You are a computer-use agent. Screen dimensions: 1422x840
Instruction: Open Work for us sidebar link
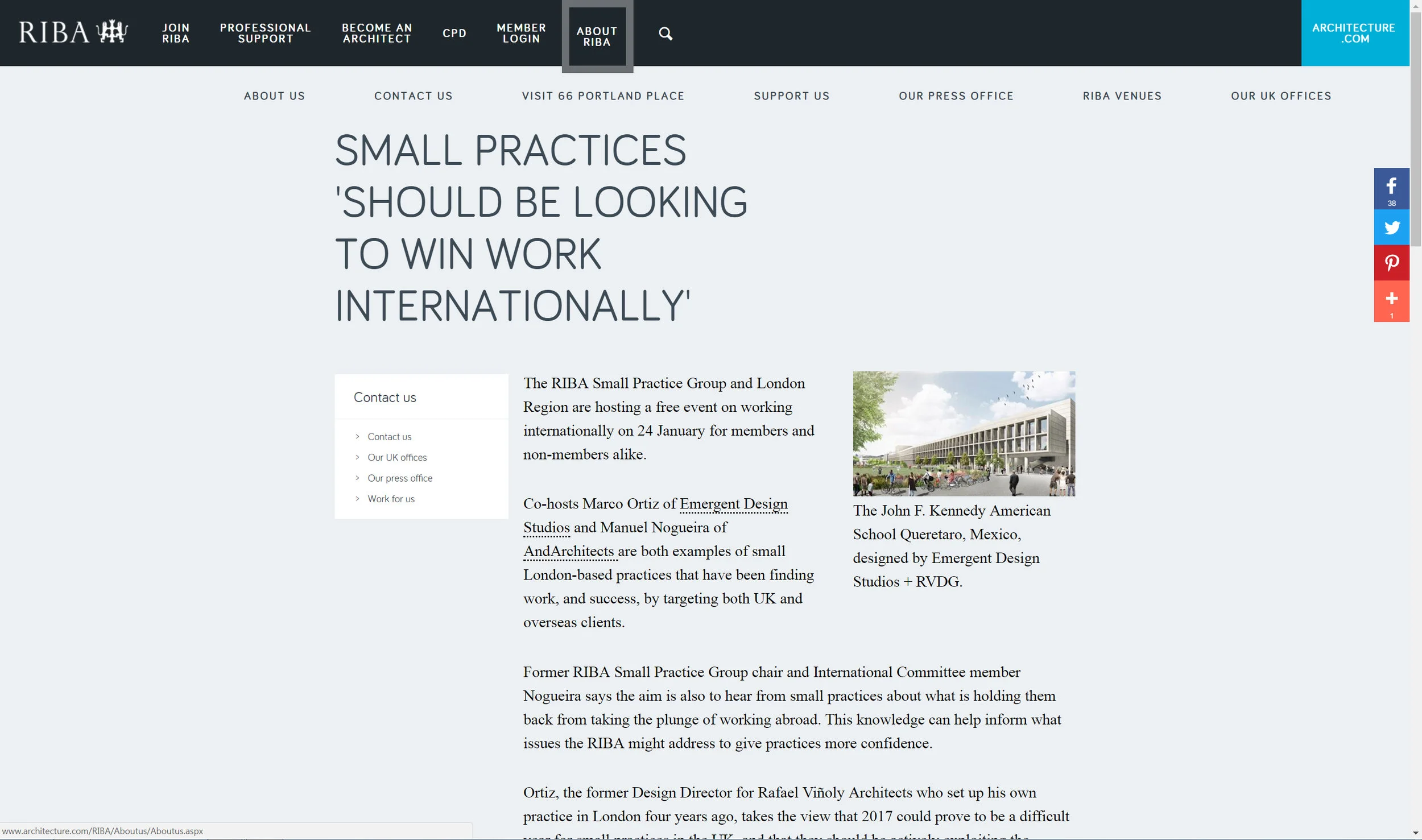391,499
